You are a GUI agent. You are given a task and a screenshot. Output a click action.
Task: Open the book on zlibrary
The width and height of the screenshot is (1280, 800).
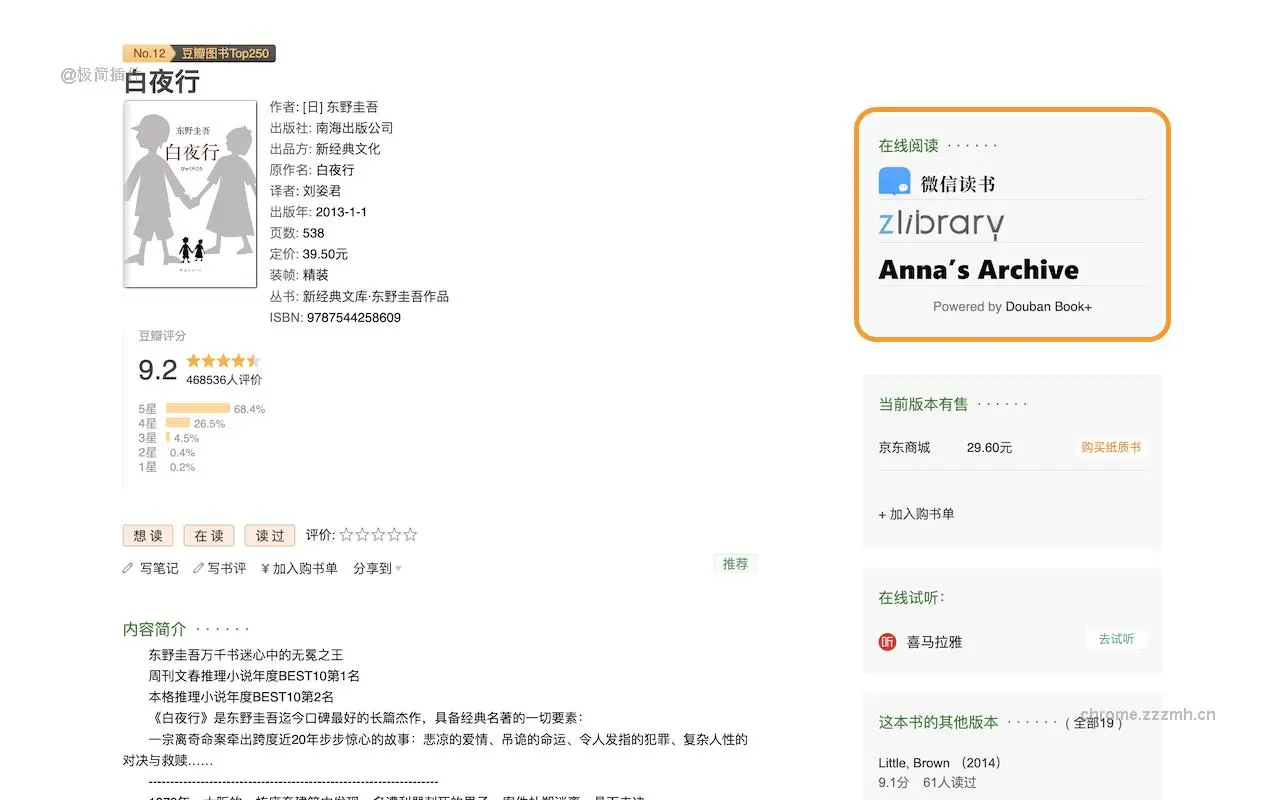(x=941, y=223)
